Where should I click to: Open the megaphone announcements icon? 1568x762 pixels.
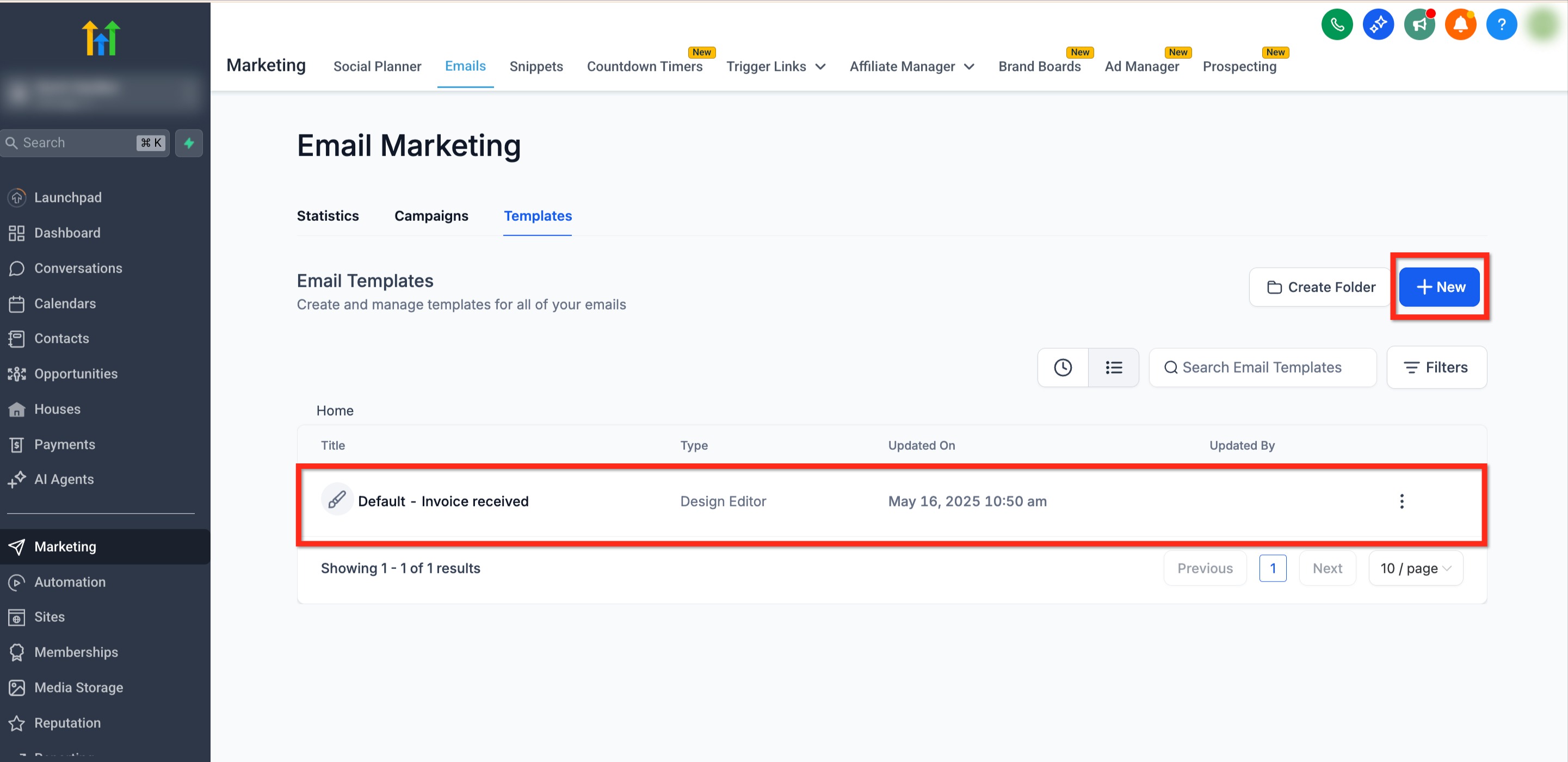(1419, 25)
